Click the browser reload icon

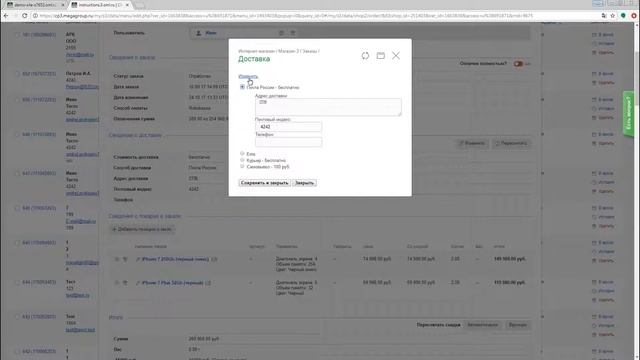(24, 16)
